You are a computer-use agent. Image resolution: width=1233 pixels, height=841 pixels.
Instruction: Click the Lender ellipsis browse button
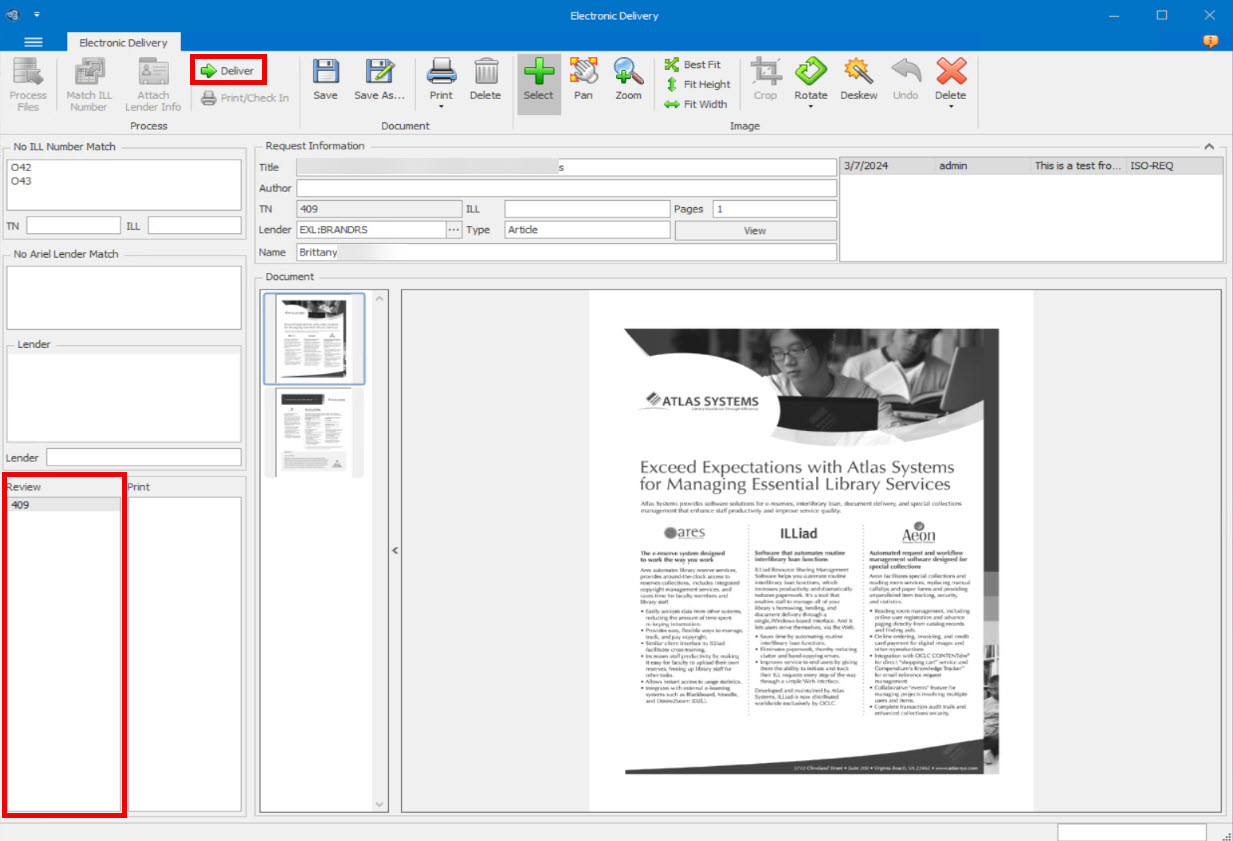(454, 230)
